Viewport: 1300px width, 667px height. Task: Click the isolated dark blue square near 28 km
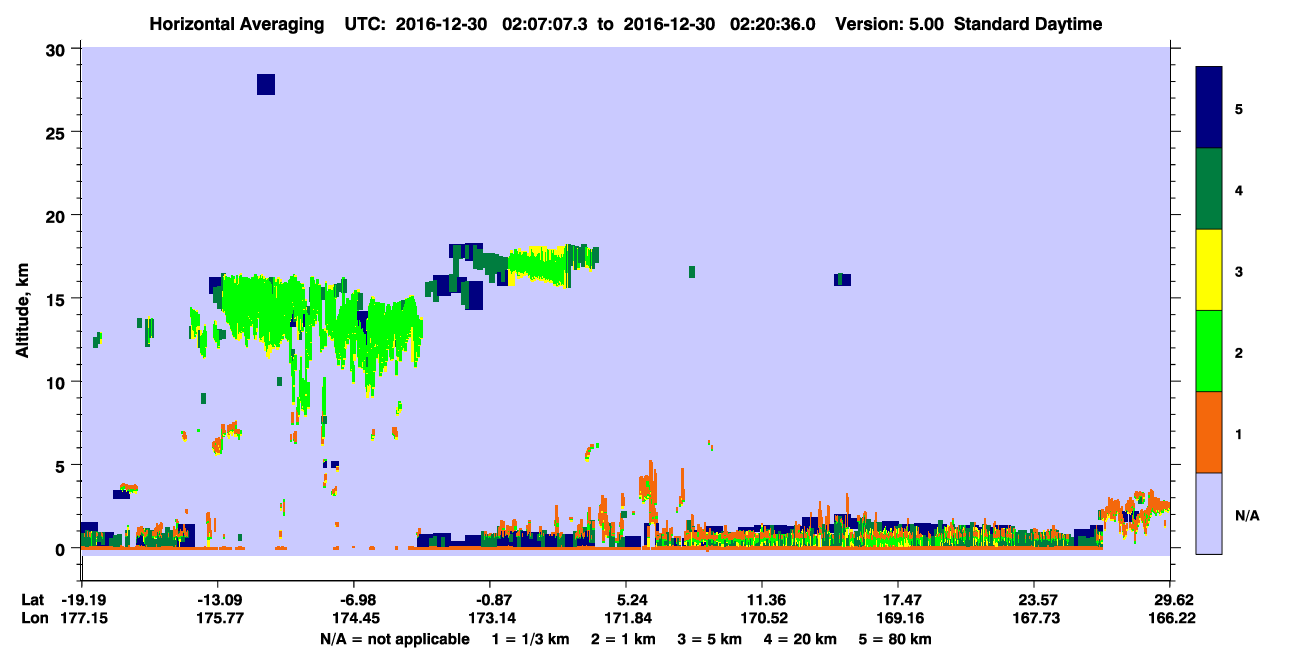point(265,84)
